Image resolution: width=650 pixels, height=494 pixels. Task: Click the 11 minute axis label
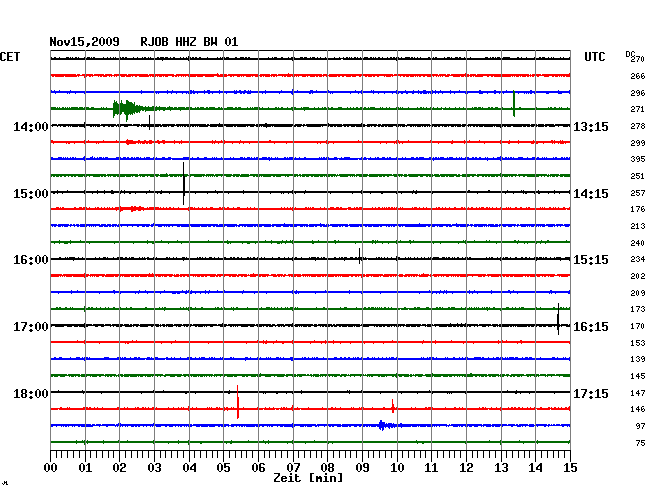tap(431, 467)
